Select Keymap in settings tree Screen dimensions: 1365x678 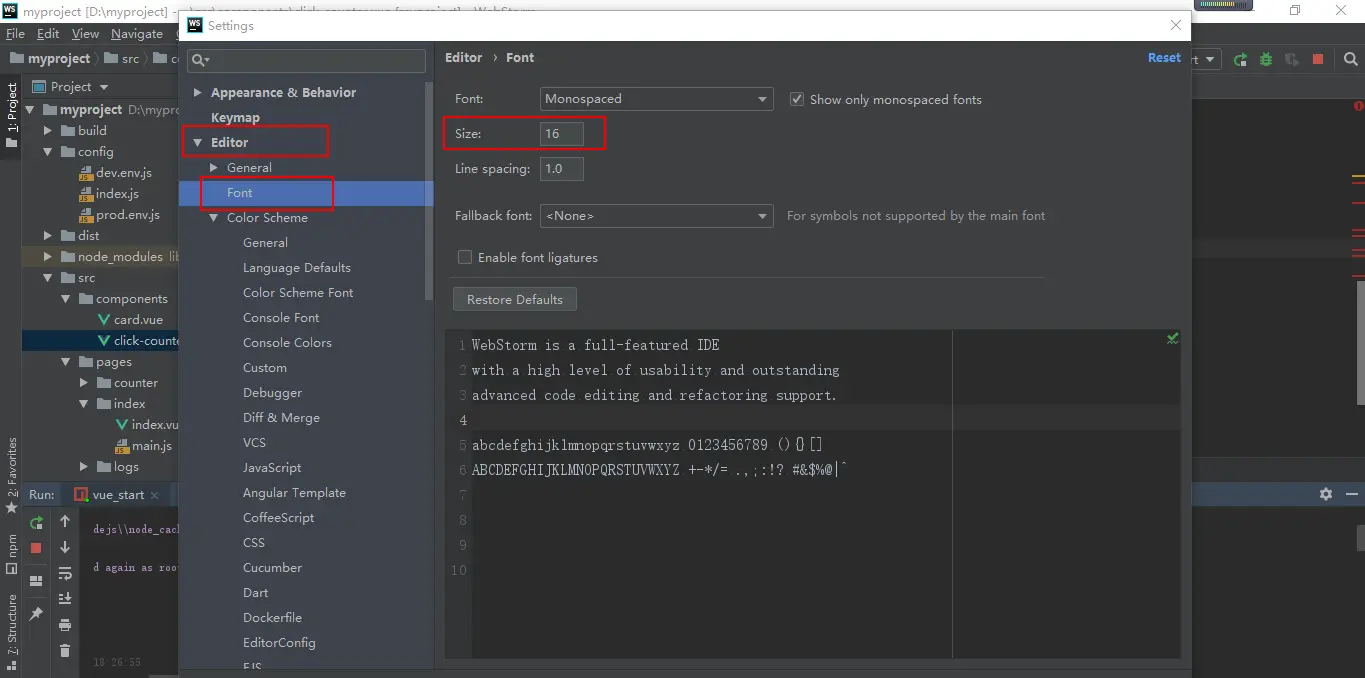[235, 117]
